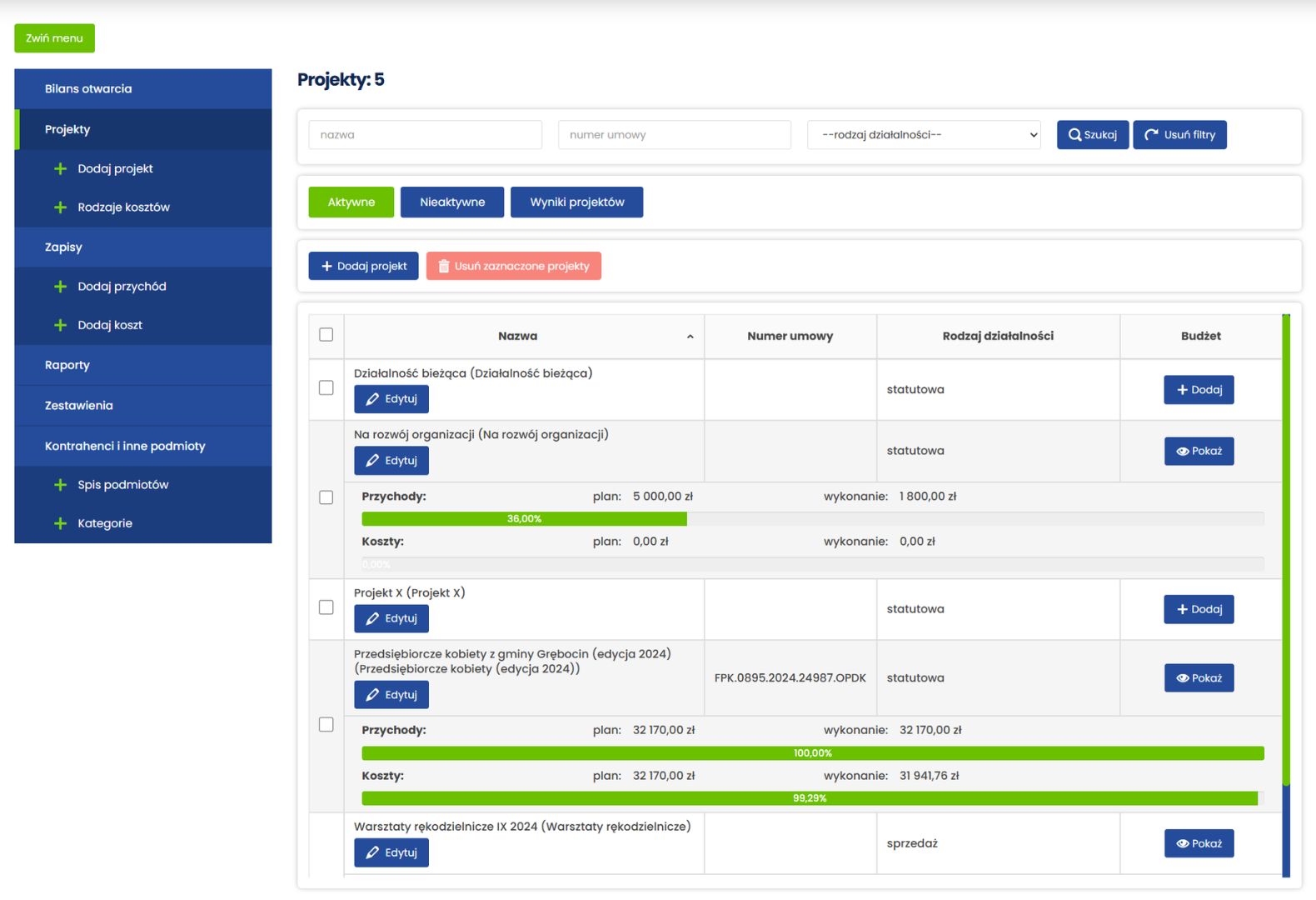This screenshot has height=900, width=1316.
Task: Click plus icon next to Rodzaje kosztów
Action: (60, 207)
